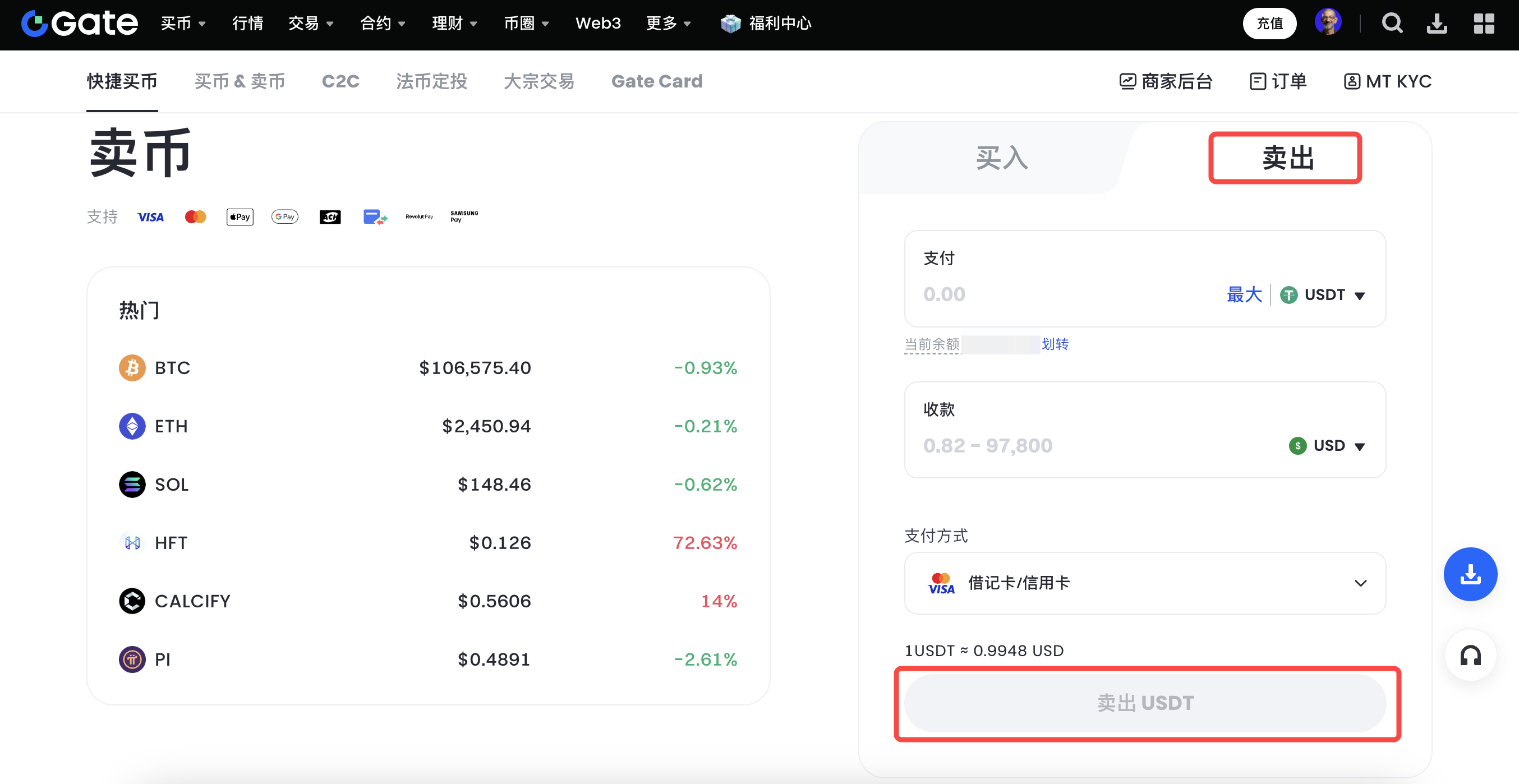Open customer support headset icon
The image size is (1519, 784).
[1470, 655]
